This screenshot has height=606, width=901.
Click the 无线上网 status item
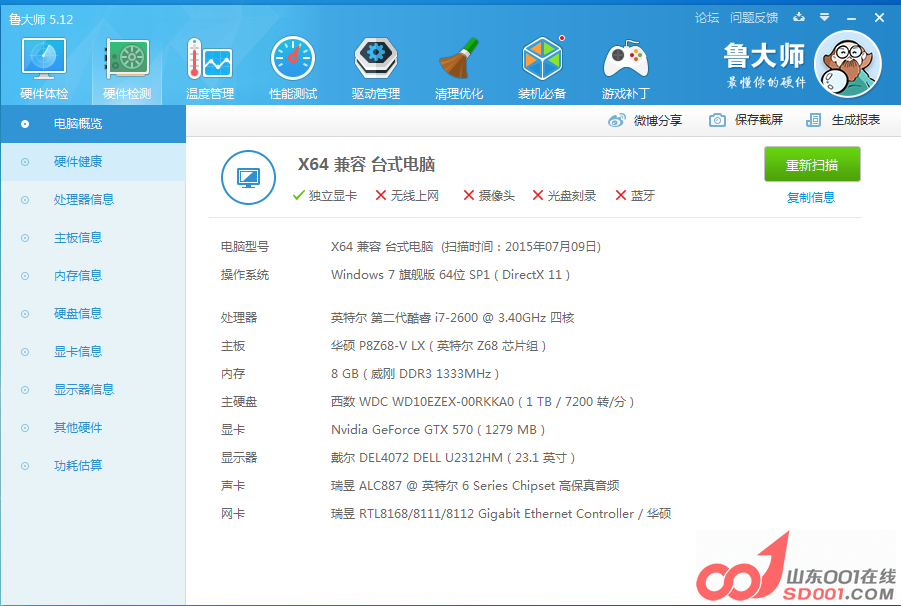point(407,196)
